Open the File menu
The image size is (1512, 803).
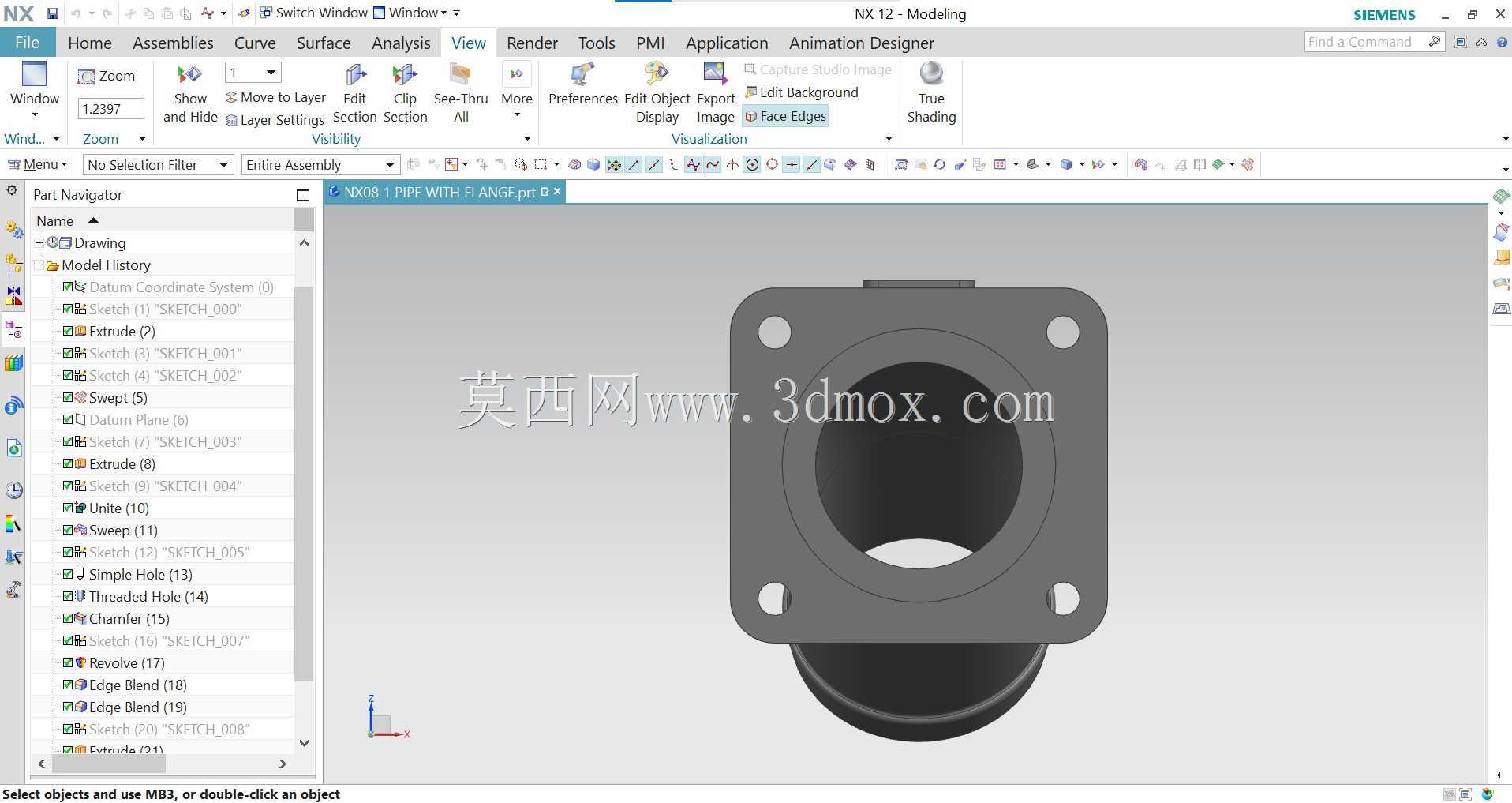coord(28,43)
